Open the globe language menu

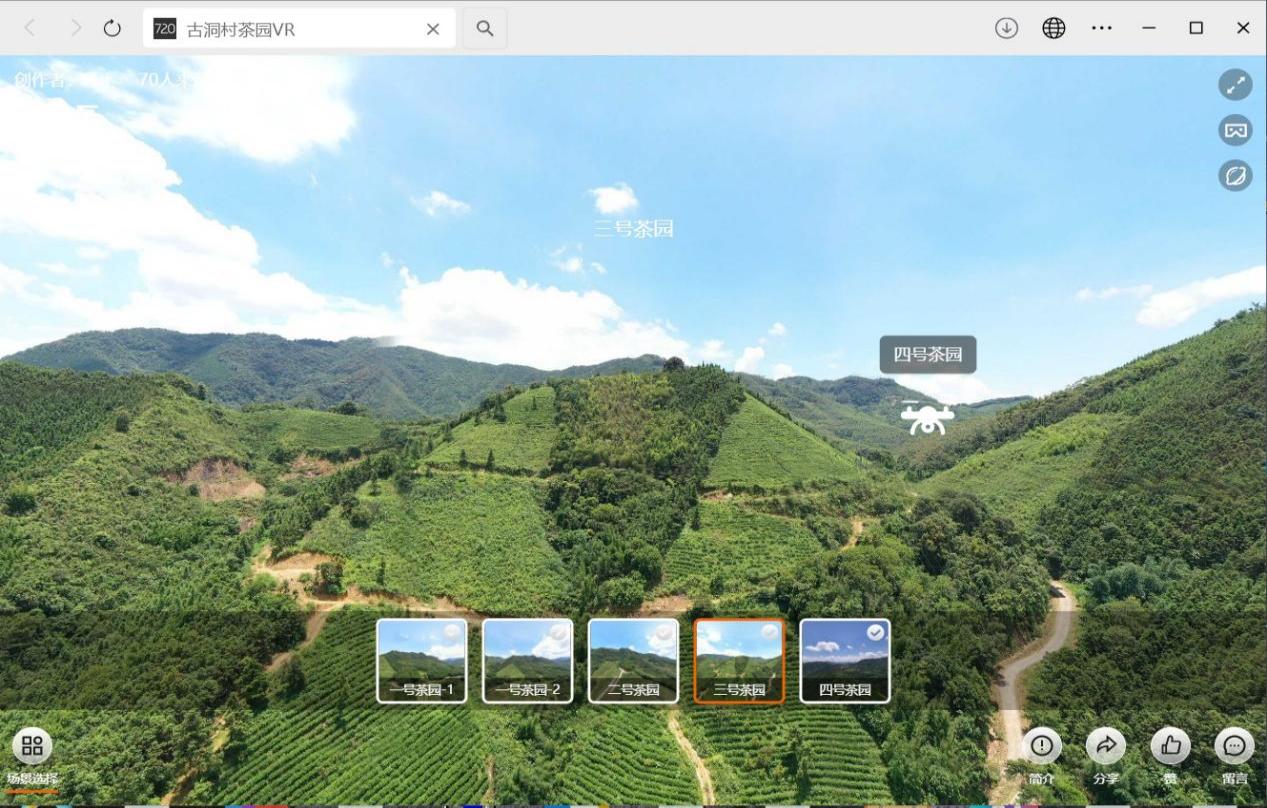click(x=1053, y=28)
